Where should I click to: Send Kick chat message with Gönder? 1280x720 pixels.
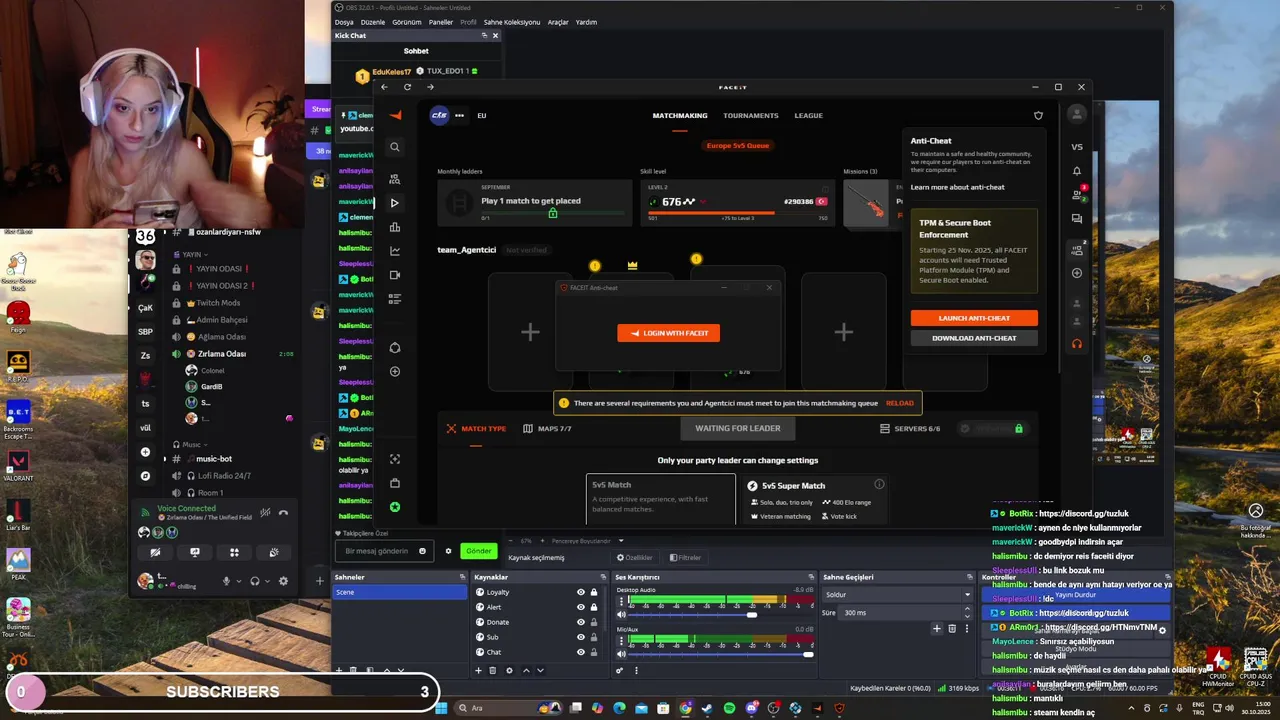pyautogui.click(x=479, y=551)
